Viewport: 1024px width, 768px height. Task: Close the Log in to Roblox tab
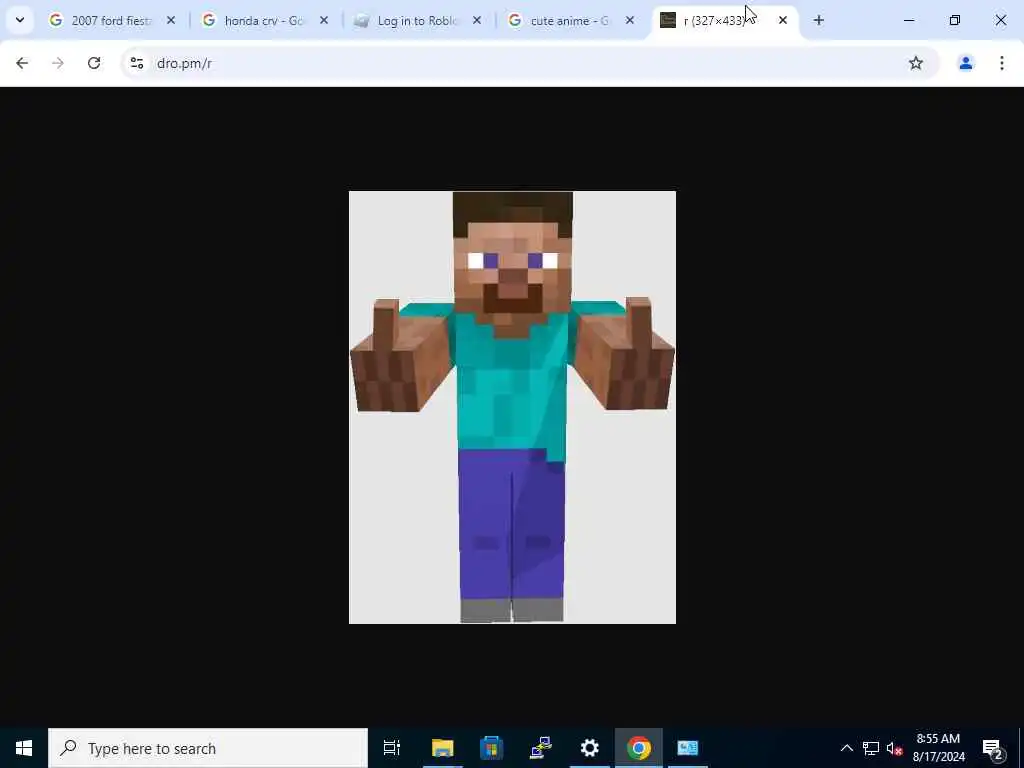click(x=477, y=21)
